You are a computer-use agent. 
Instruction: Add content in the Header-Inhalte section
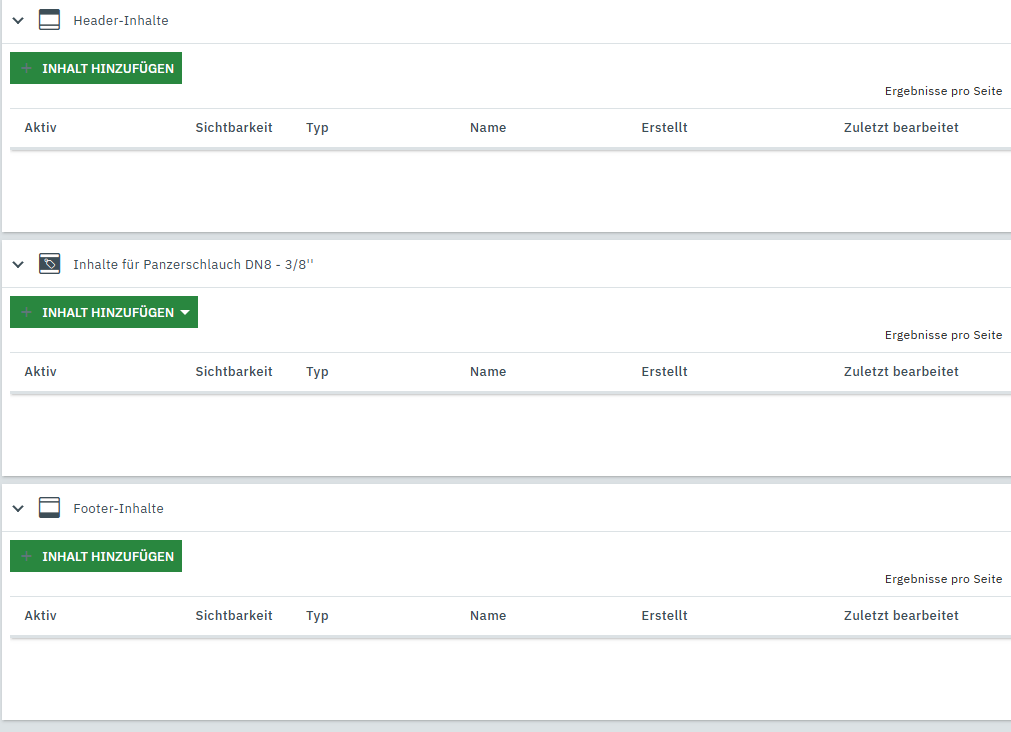point(96,69)
